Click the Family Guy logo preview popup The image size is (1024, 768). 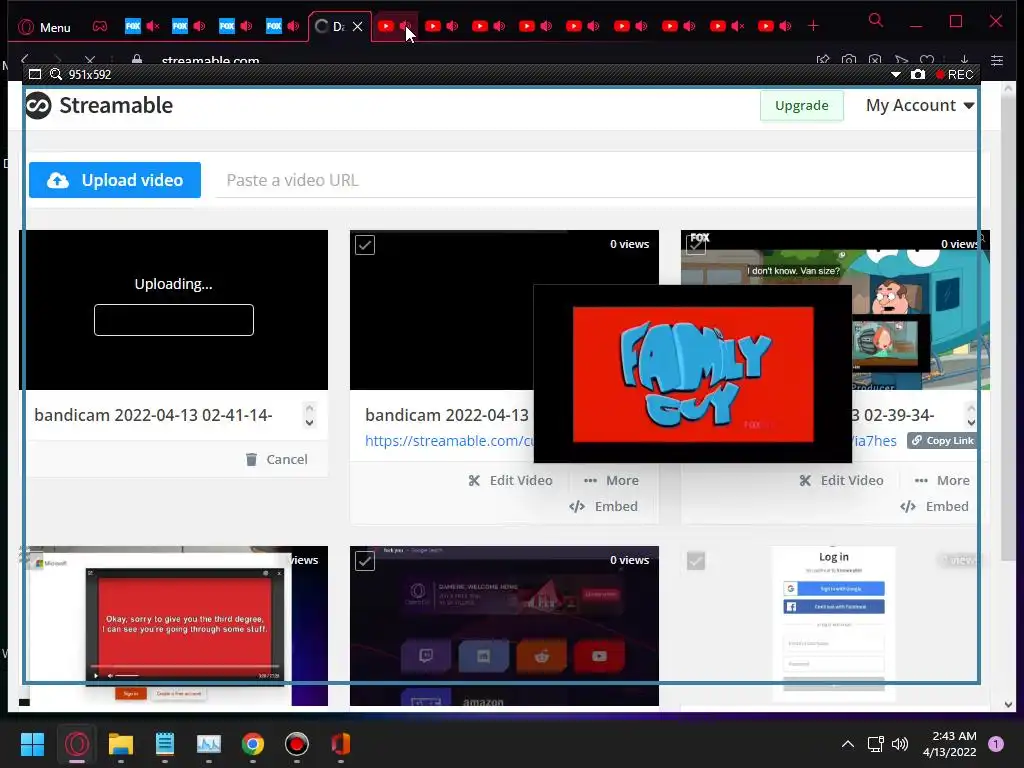tap(693, 374)
